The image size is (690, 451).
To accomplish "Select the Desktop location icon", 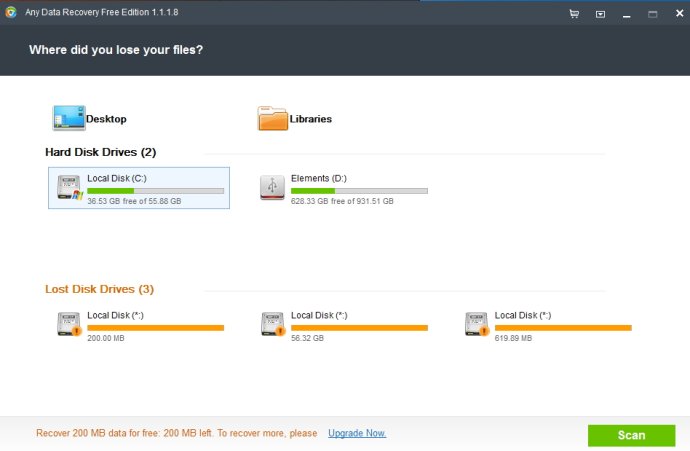I will coord(69,117).
